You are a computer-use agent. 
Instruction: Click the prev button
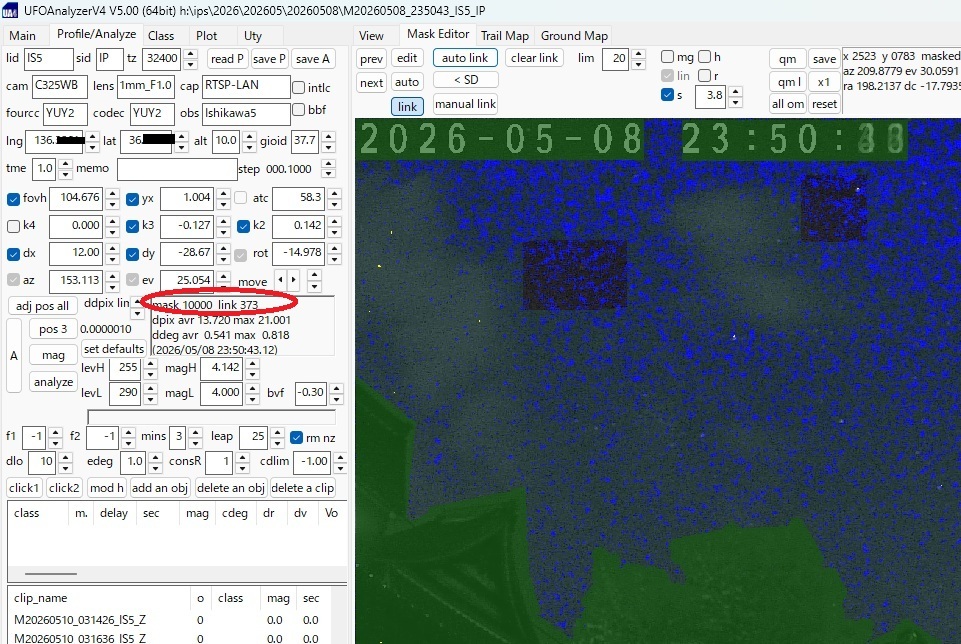click(371, 59)
